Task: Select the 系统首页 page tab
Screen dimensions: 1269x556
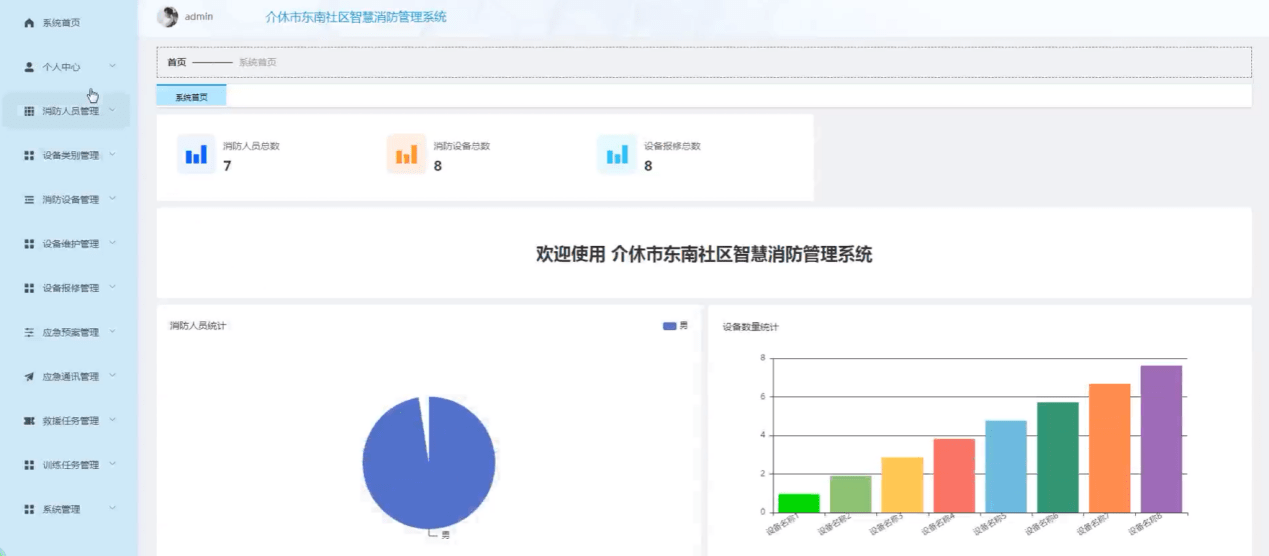Action: [x=192, y=96]
